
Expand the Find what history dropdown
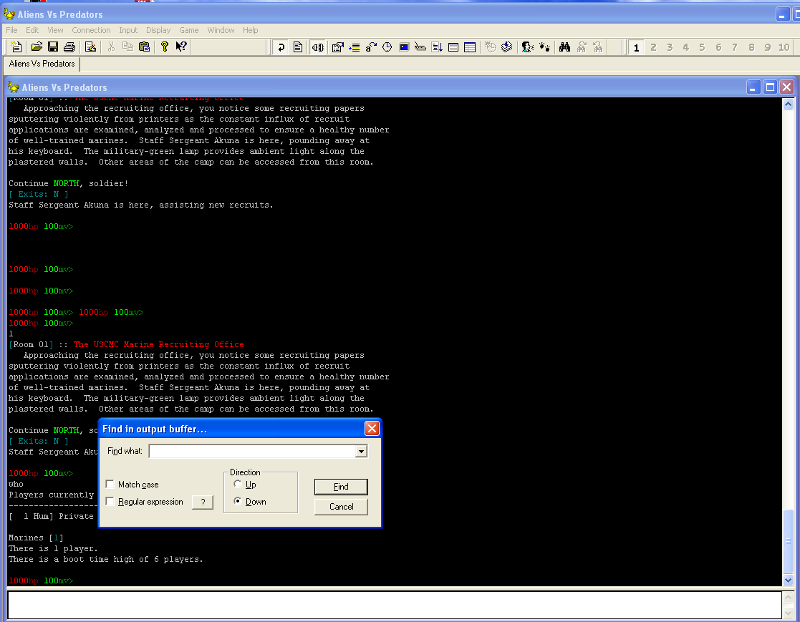[x=361, y=451]
